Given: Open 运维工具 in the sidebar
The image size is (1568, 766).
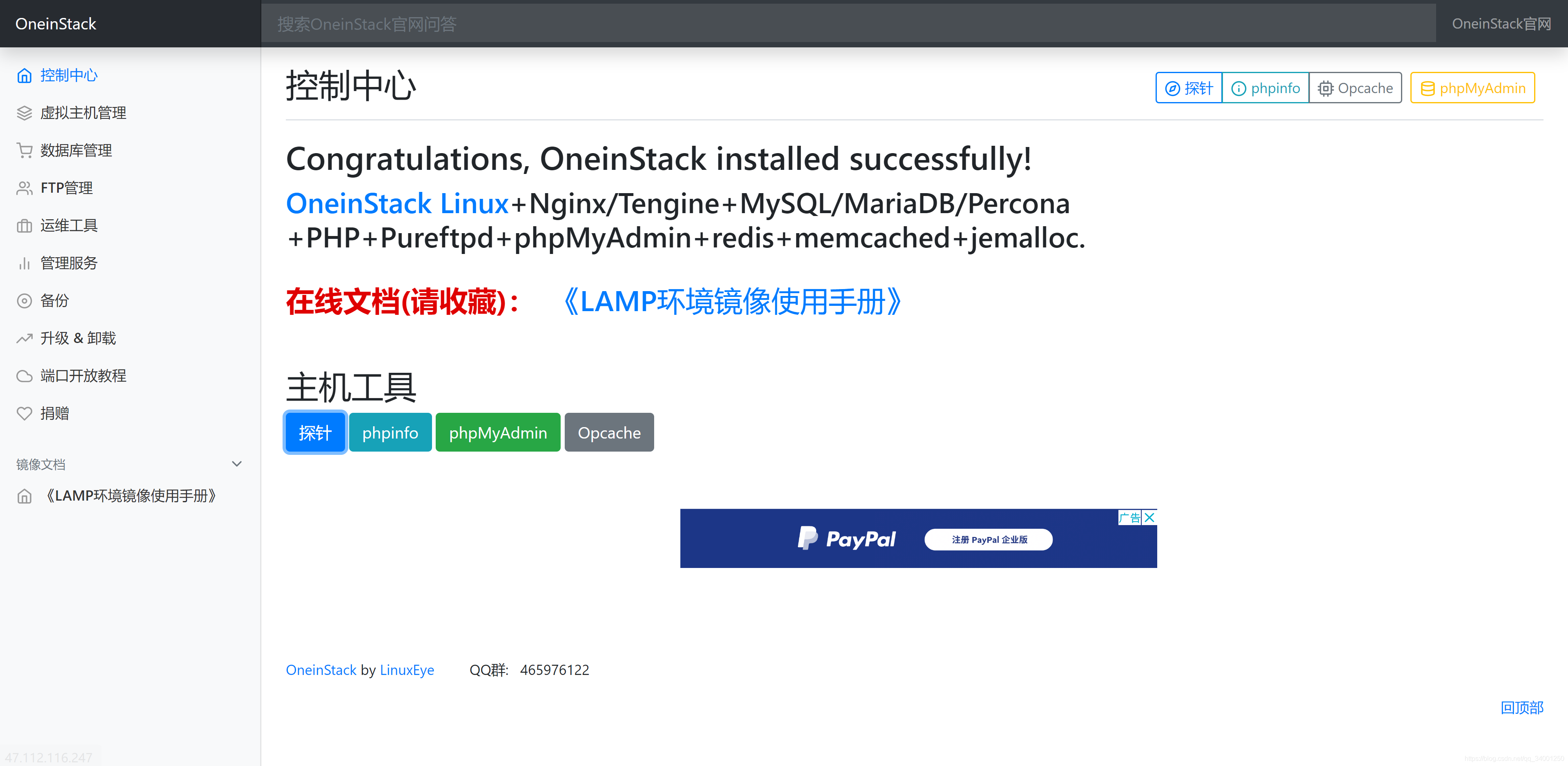Looking at the screenshot, I should [x=69, y=226].
